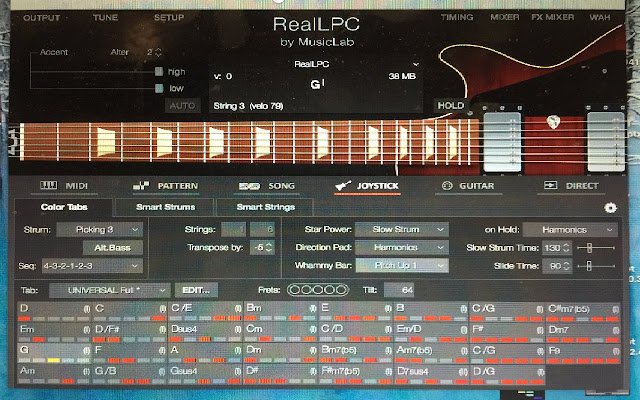Open the on Hold Harmonics dropdown
Image resolution: width=640 pixels, height=400 pixels.
(x=570, y=230)
